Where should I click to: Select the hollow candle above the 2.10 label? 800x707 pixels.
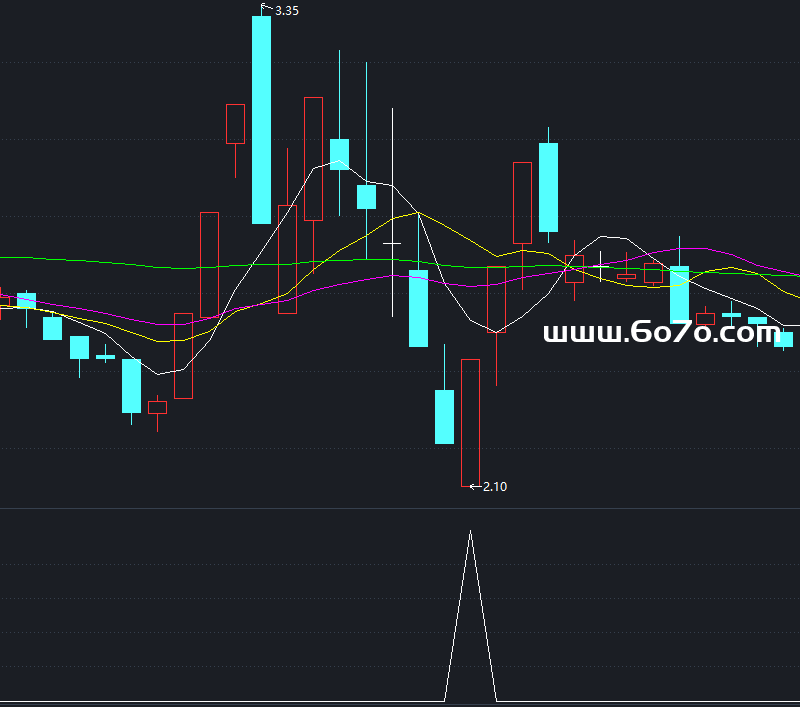click(470, 420)
